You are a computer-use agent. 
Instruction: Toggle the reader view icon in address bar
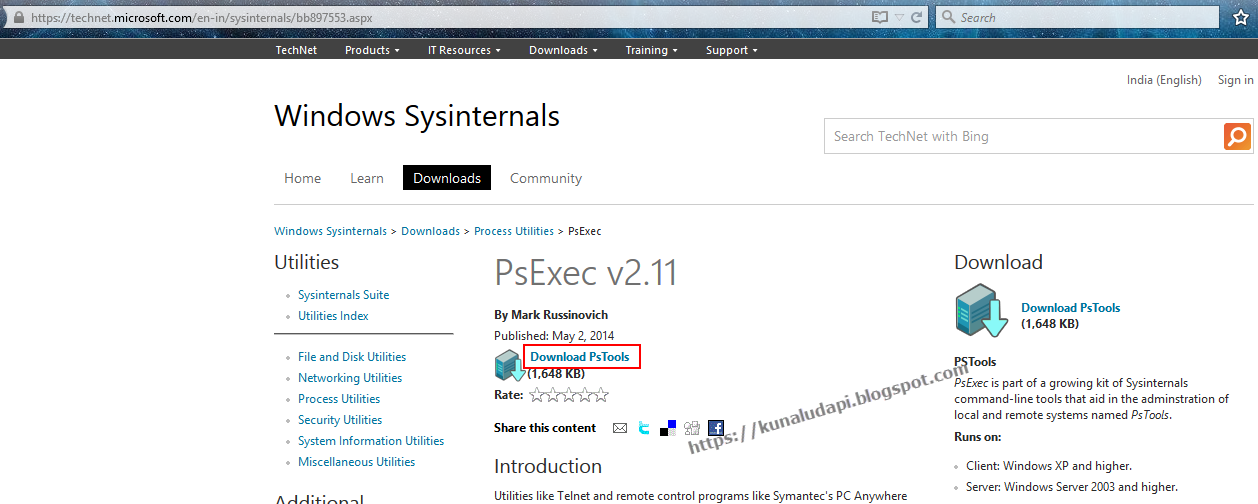[880, 17]
